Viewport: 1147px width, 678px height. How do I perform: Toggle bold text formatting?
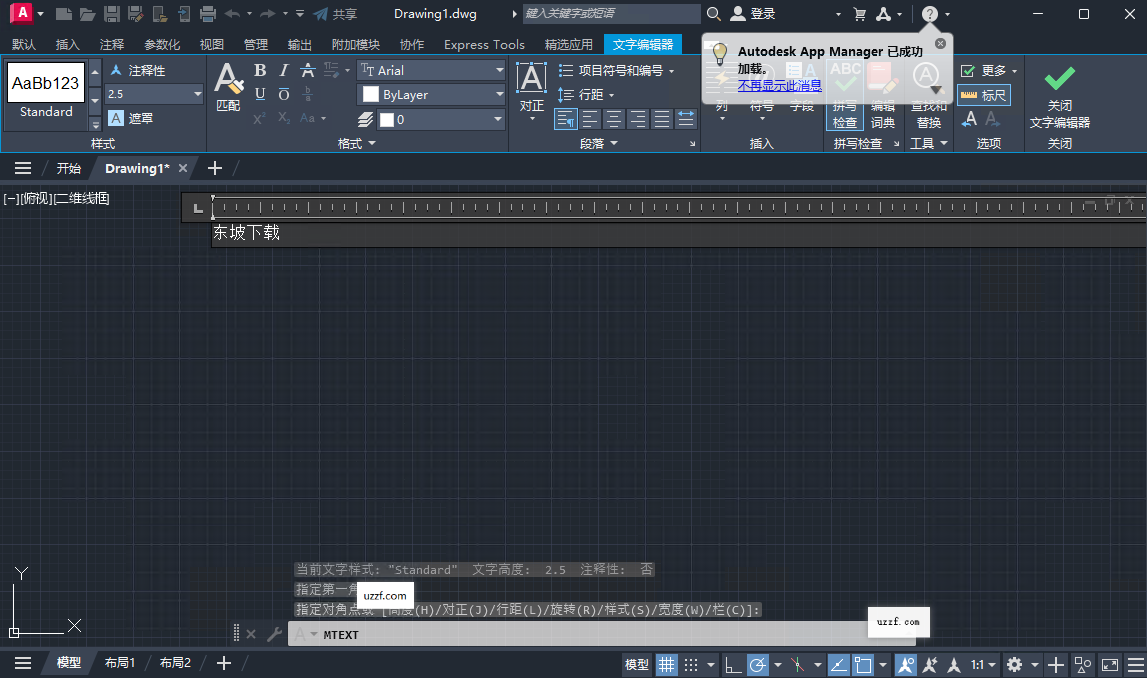pos(259,70)
